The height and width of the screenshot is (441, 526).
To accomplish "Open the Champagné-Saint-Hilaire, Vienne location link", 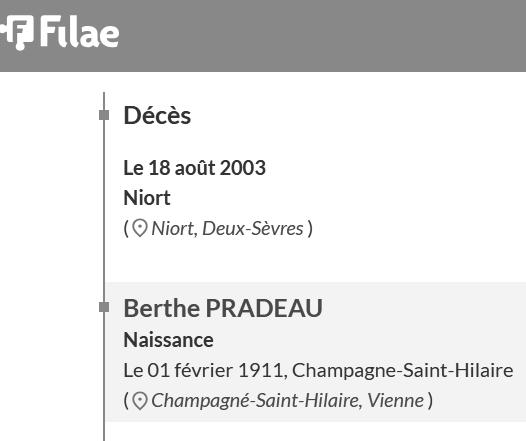I will [287, 400].
